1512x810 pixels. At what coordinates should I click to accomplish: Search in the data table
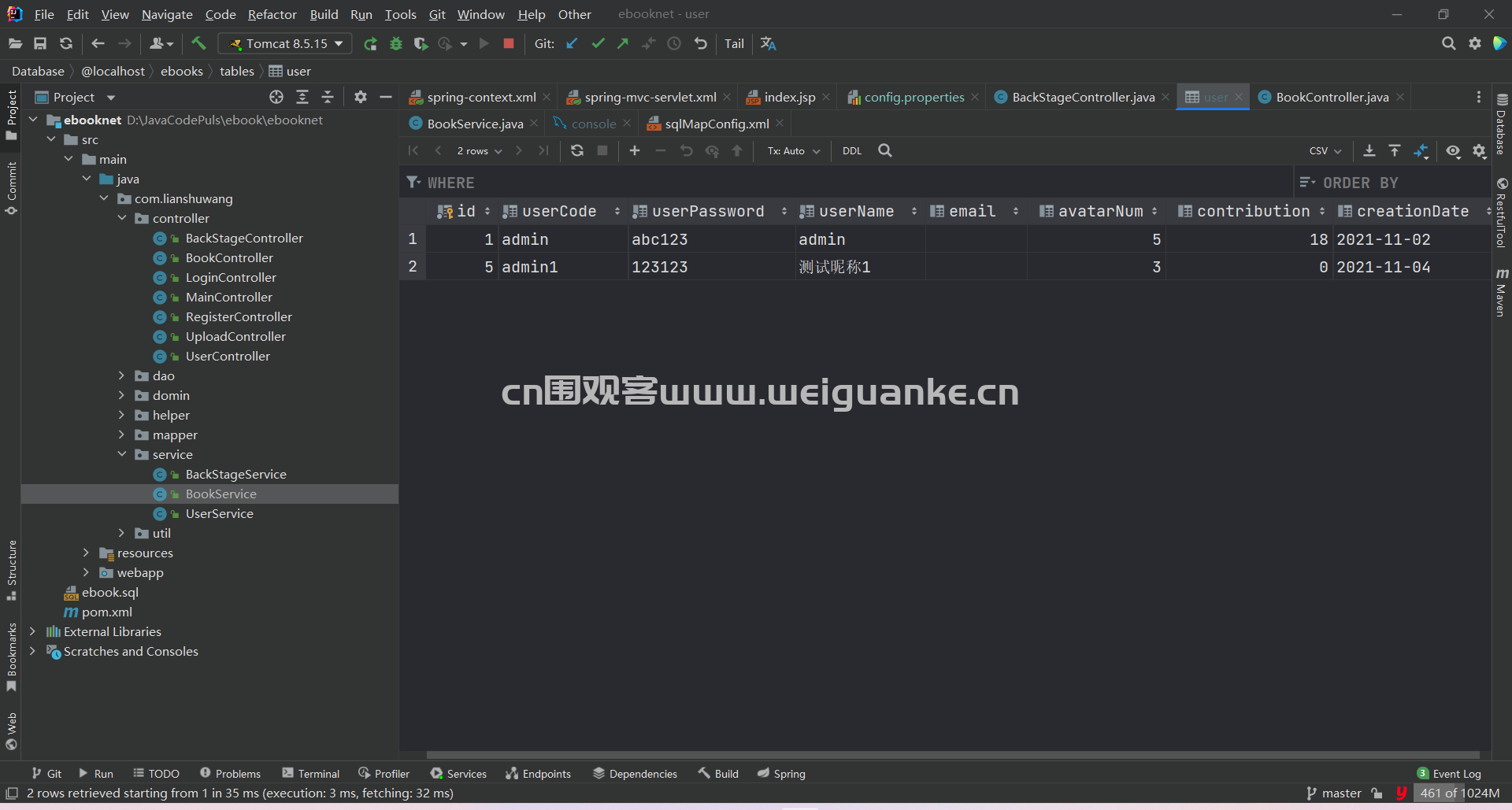pyautogui.click(x=885, y=150)
